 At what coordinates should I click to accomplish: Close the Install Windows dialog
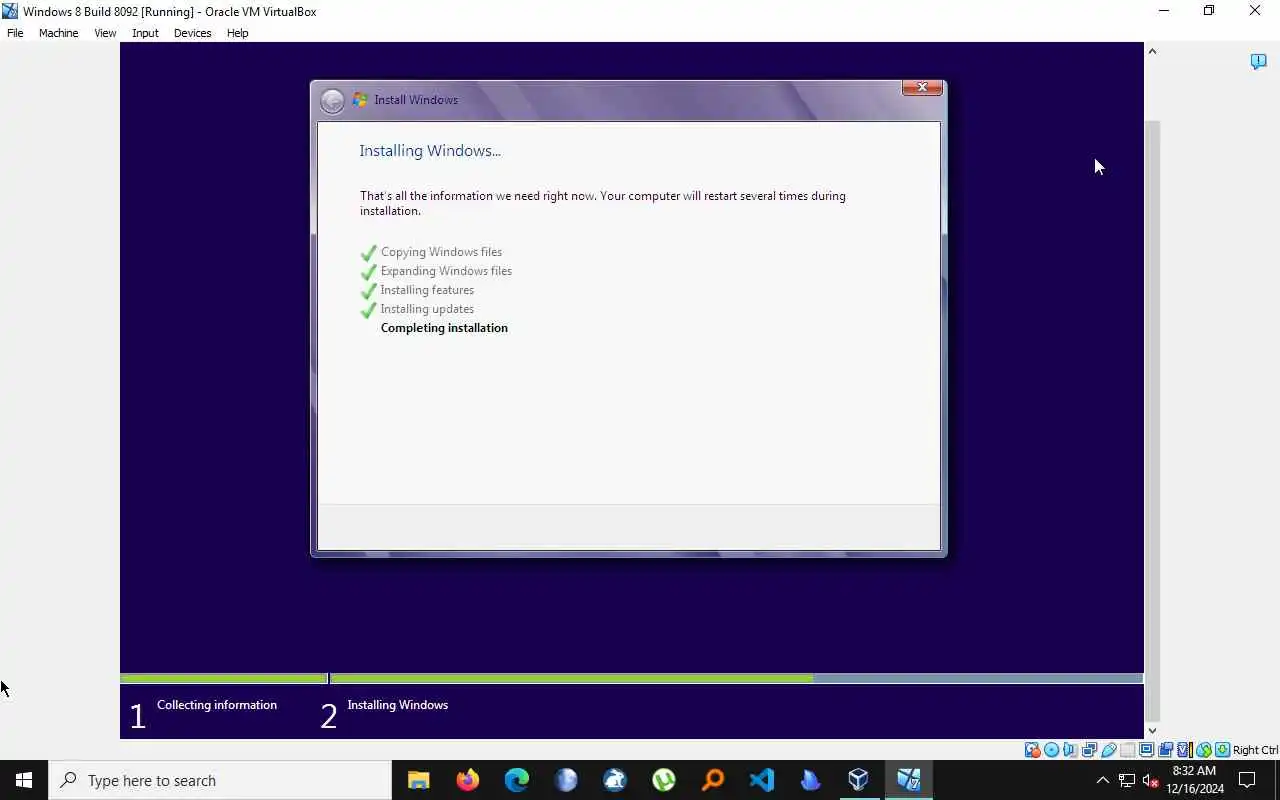coord(922,88)
